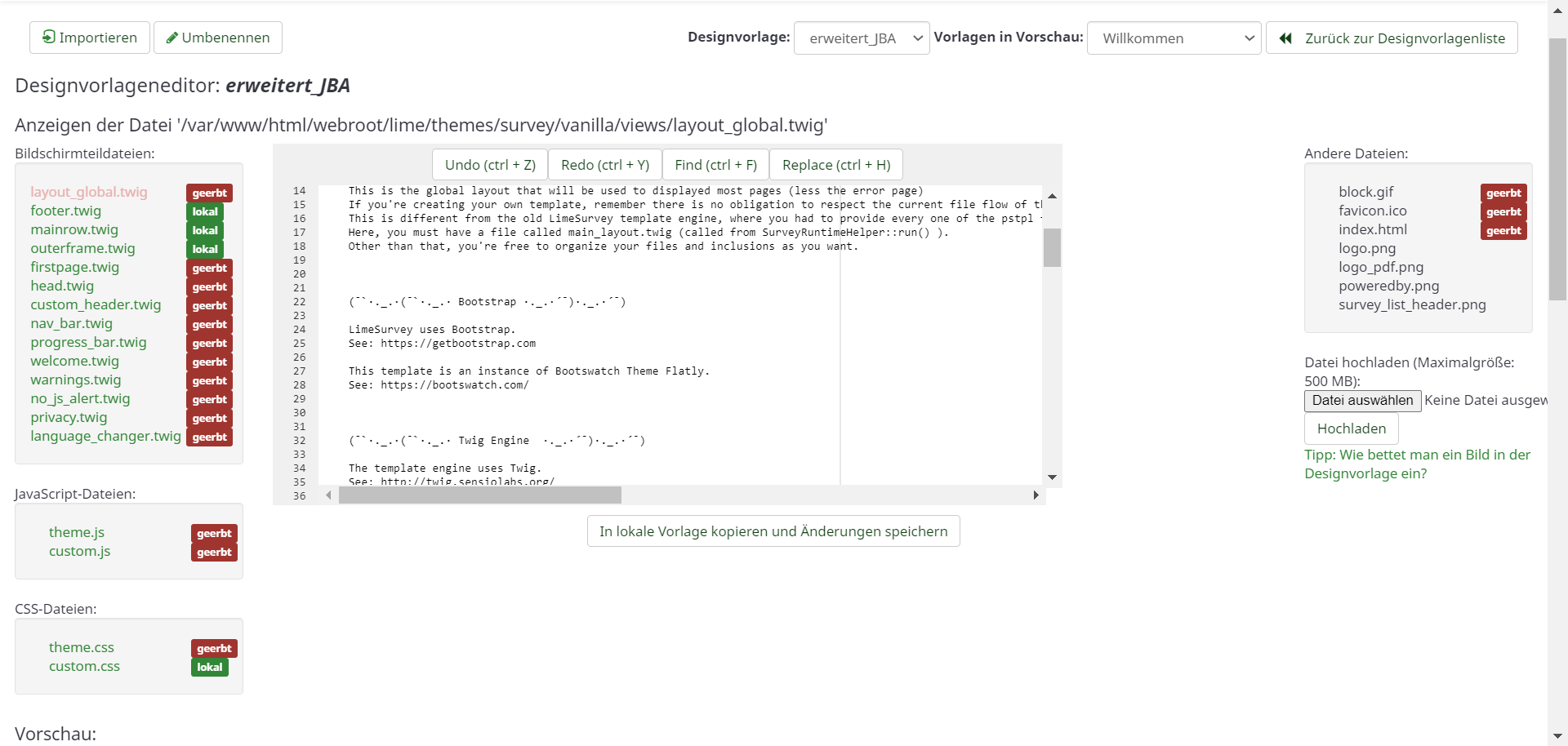Open the image embedding tip link
The image size is (1568, 746).
pyautogui.click(x=1416, y=464)
